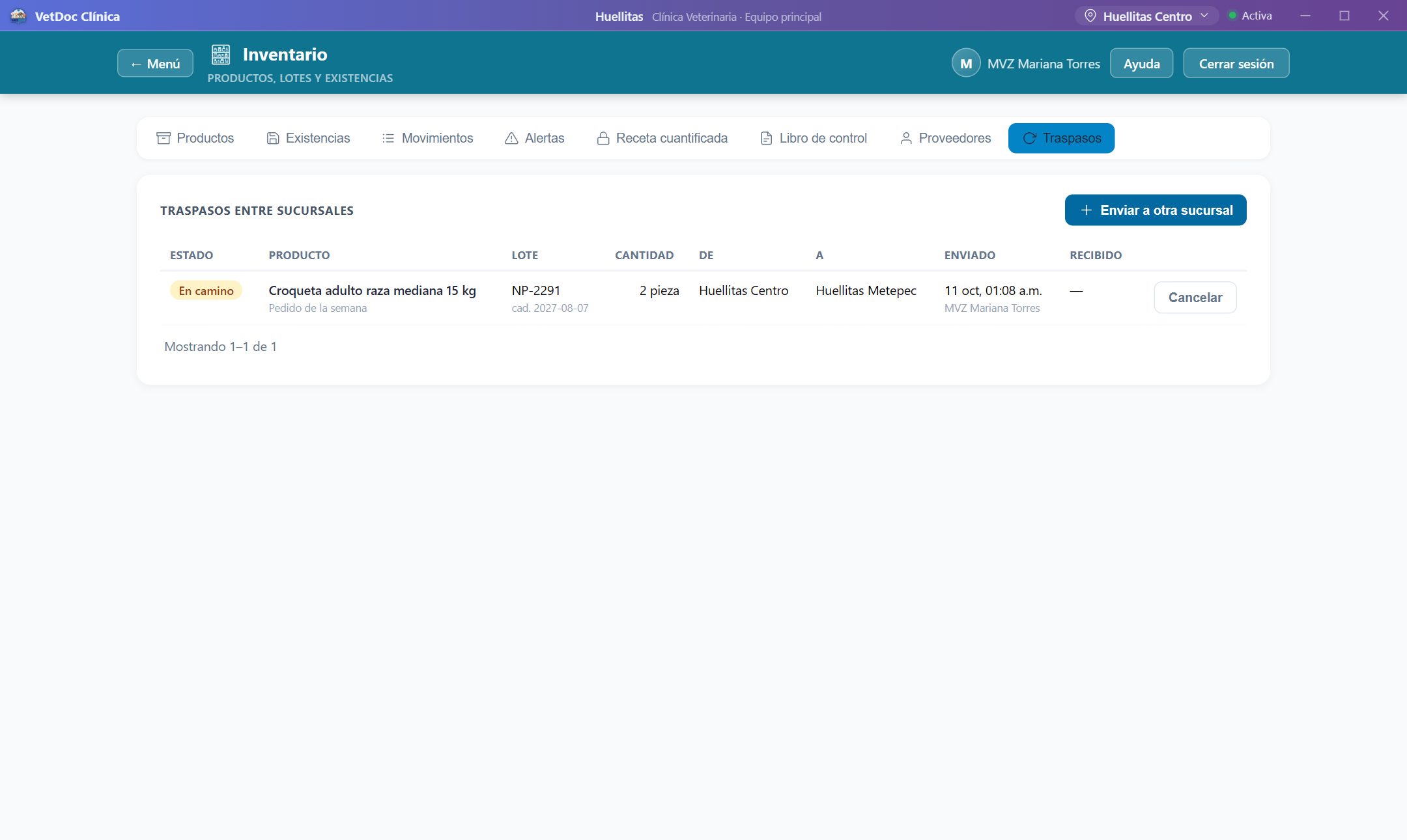Click the refresh arrows icon of Traspasos

pyautogui.click(x=1029, y=138)
